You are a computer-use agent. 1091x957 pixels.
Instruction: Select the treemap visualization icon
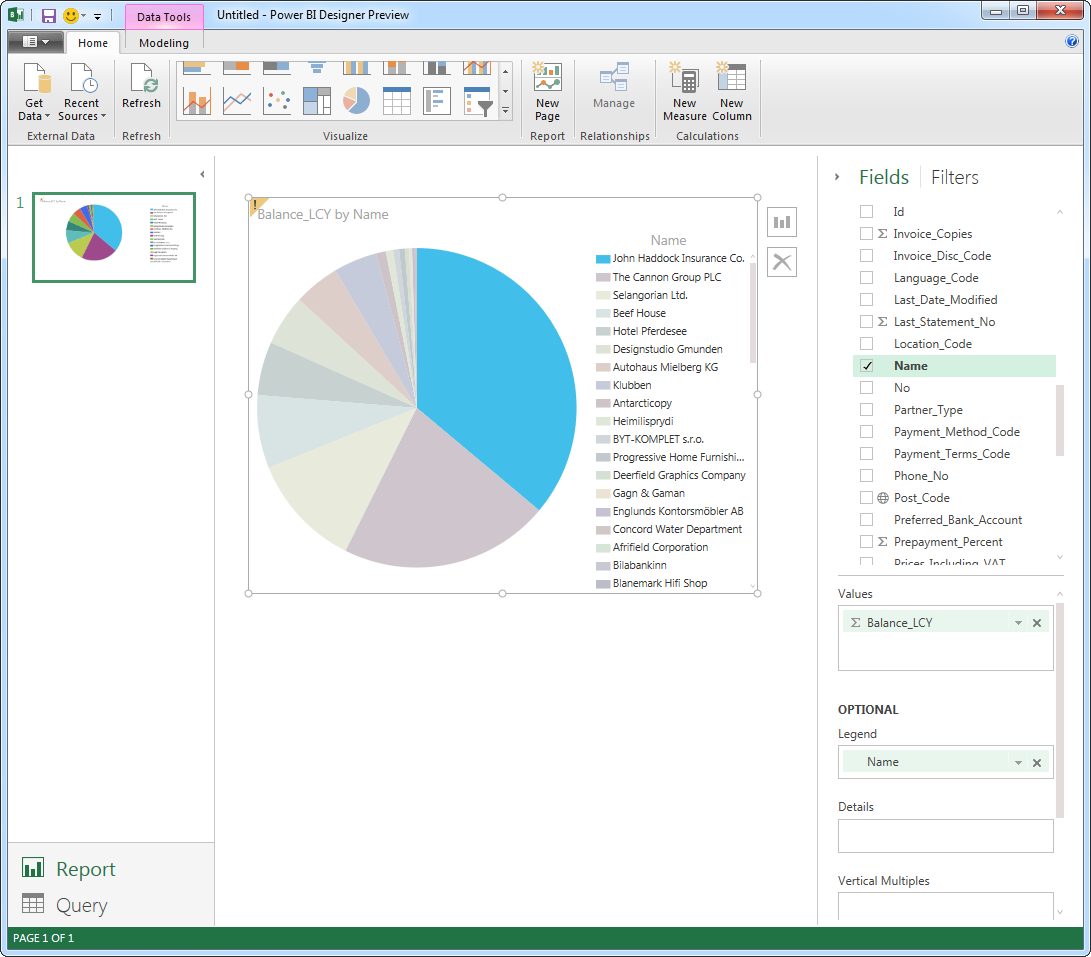click(317, 101)
